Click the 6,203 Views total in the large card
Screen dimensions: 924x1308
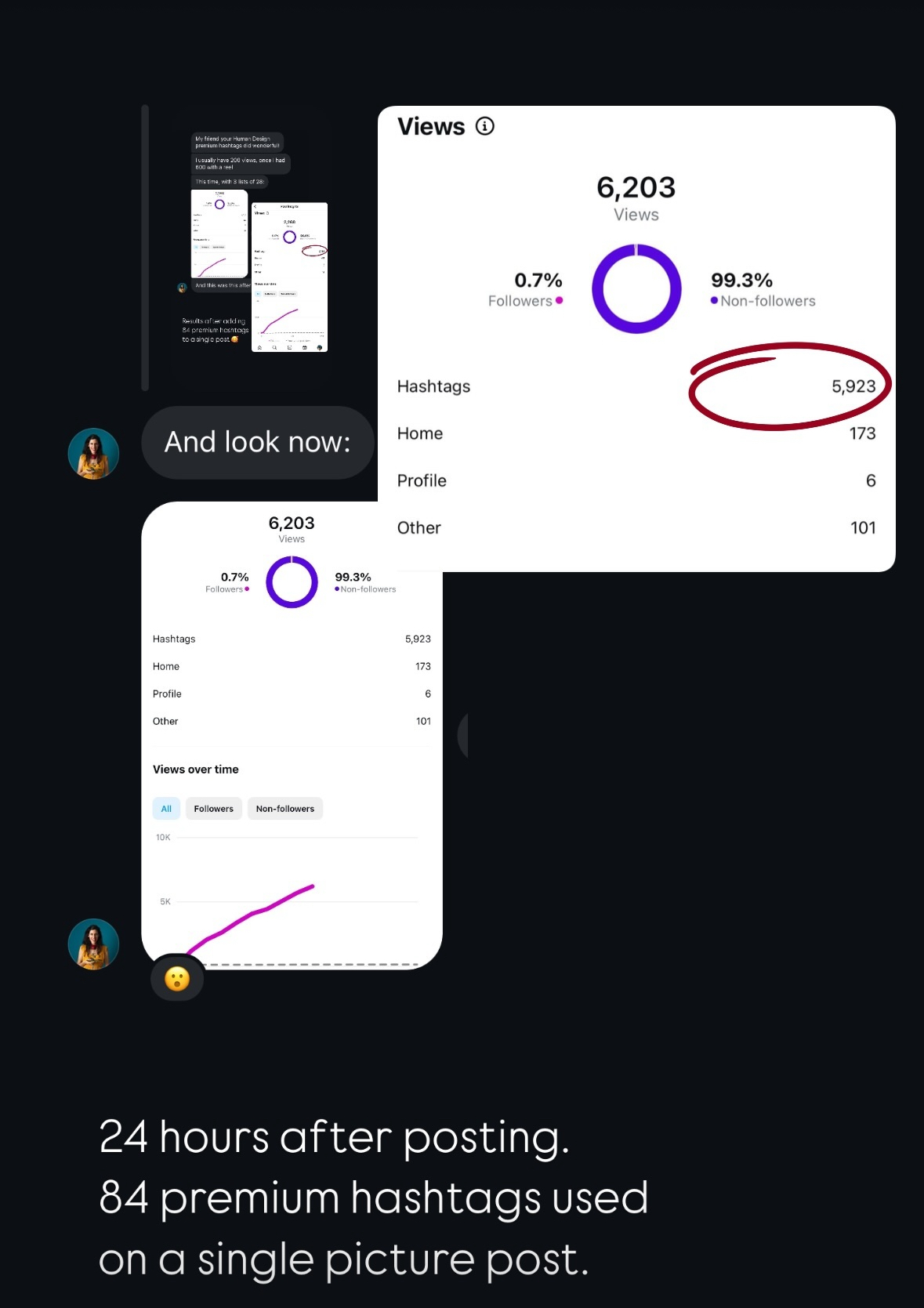[x=636, y=197]
